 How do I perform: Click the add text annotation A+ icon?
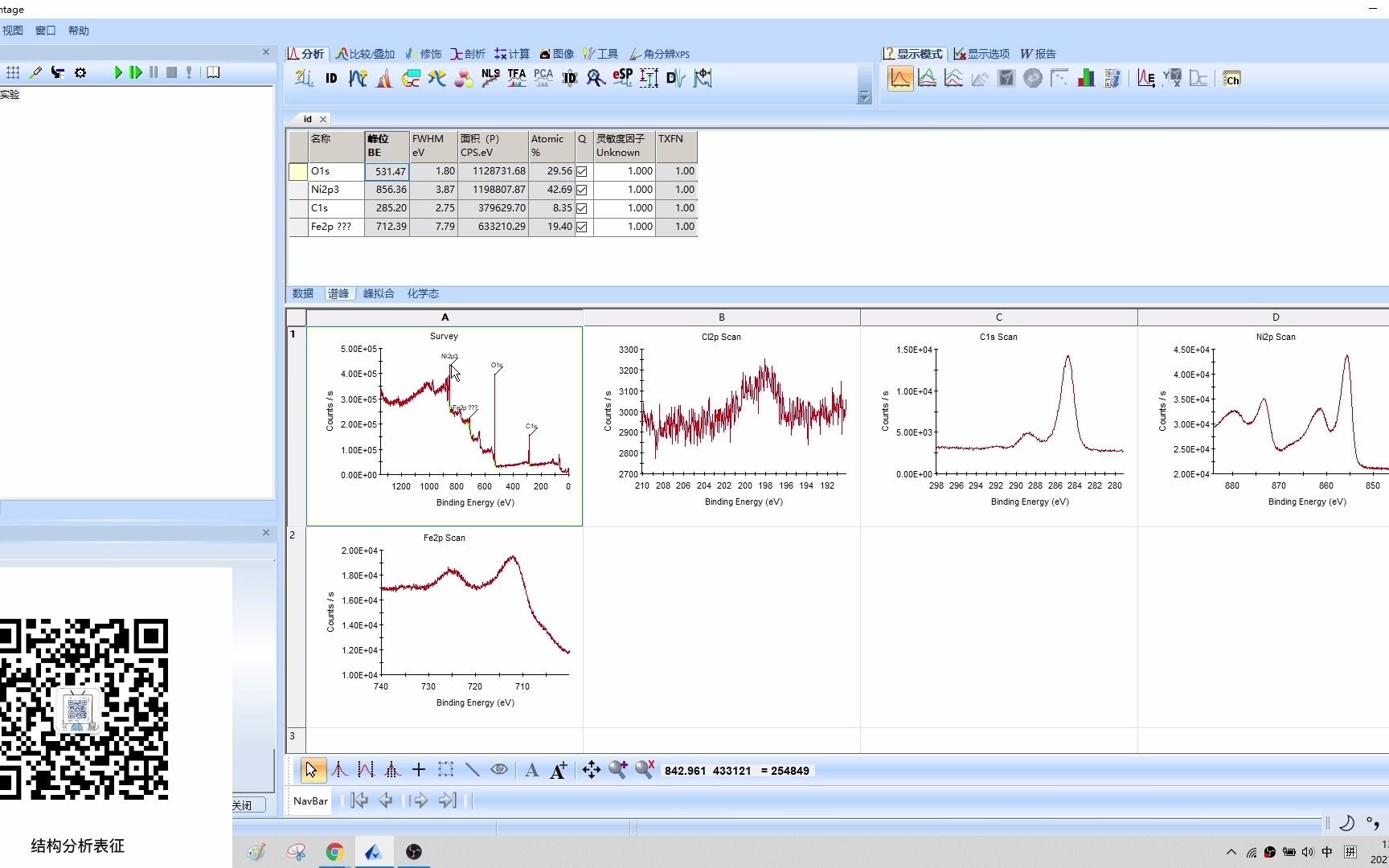[x=558, y=770]
